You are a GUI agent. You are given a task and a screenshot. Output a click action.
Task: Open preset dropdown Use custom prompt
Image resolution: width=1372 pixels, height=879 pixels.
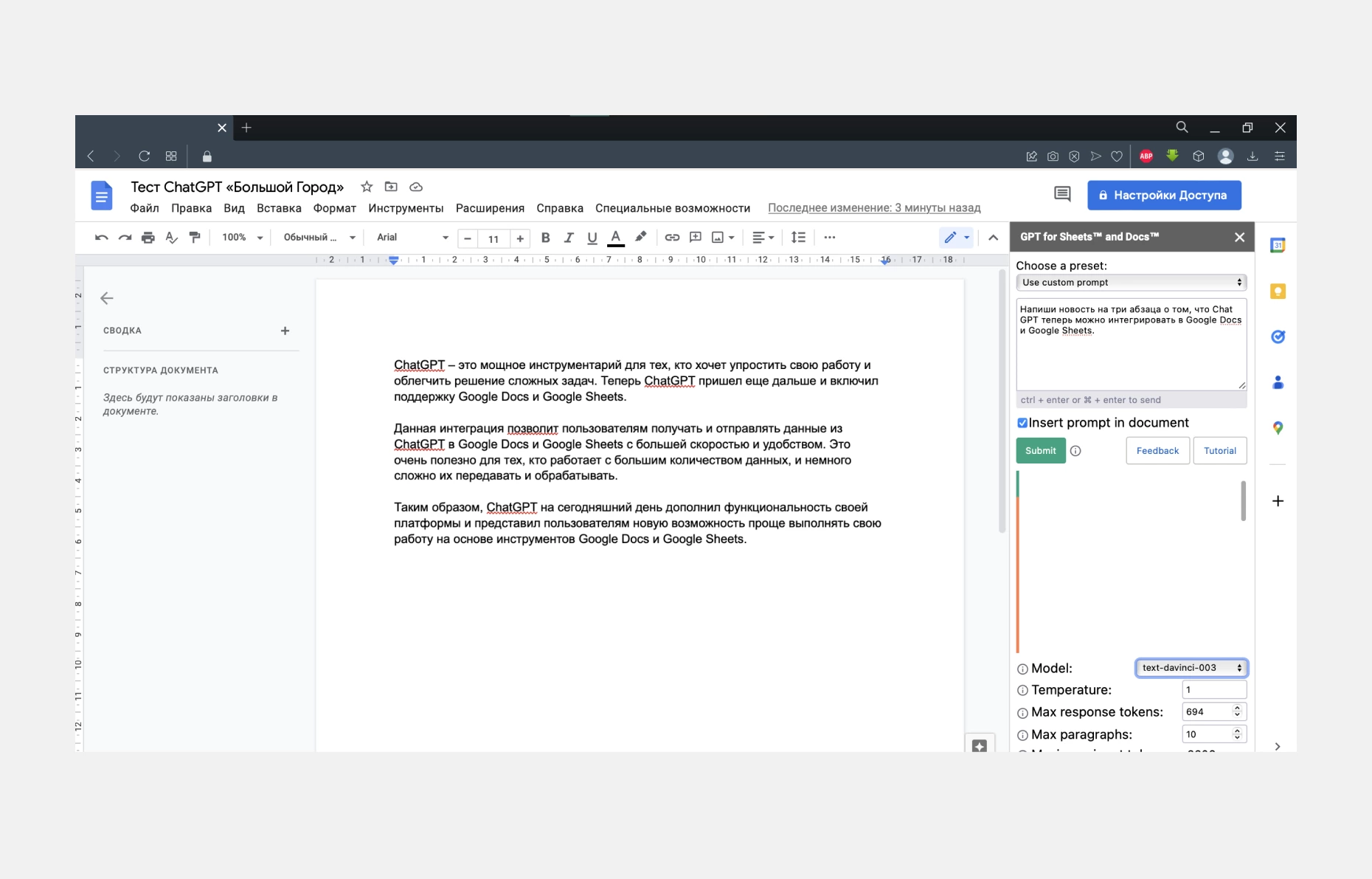click(x=1132, y=283)
